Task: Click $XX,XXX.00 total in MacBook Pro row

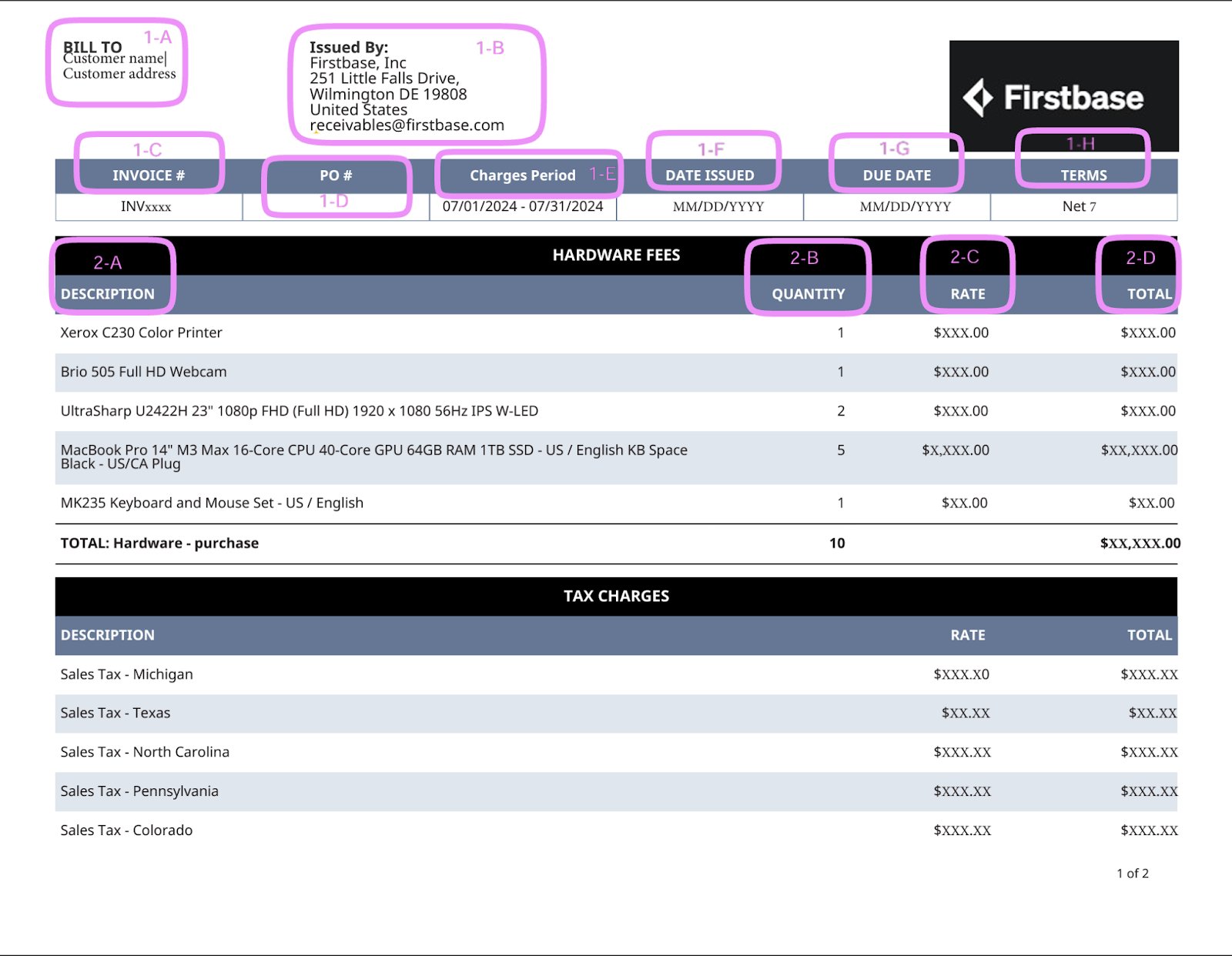Action: [x=1139, y=450]
